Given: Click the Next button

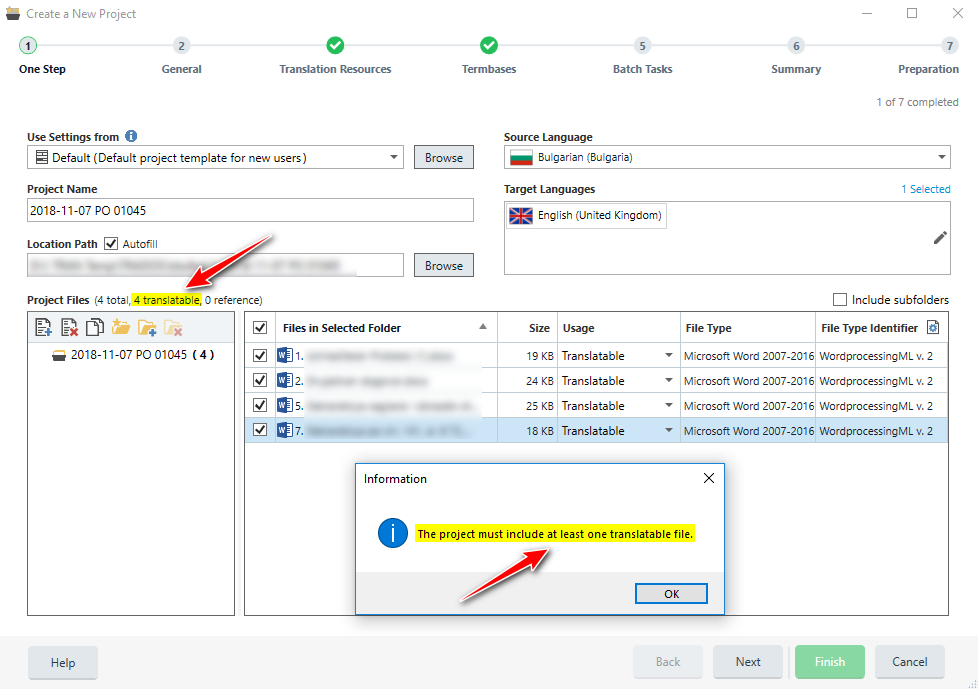Looking at the screenshot, I should (x=748, y=662).
